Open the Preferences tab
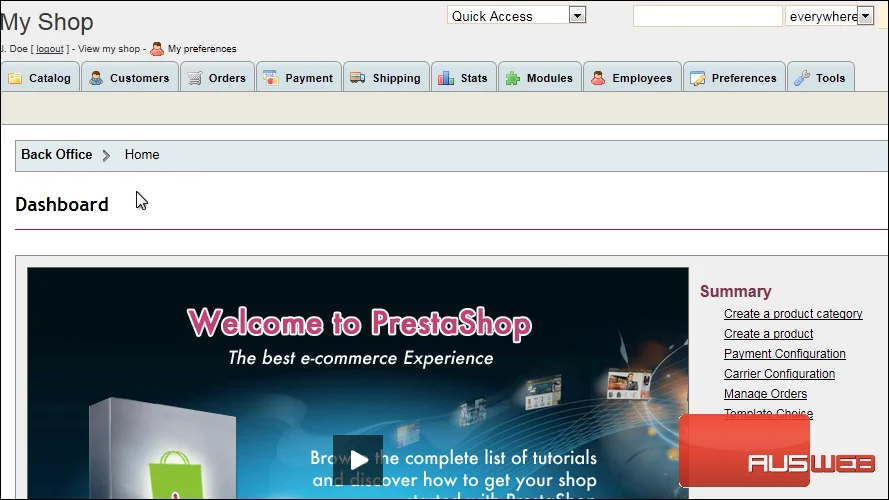The width and height of the screenshot is (889, 500). coord(734,77)
